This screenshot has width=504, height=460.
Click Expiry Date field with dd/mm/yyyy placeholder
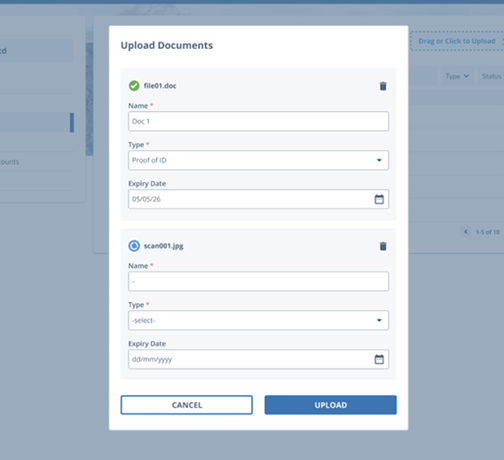[x=258, y=359]
